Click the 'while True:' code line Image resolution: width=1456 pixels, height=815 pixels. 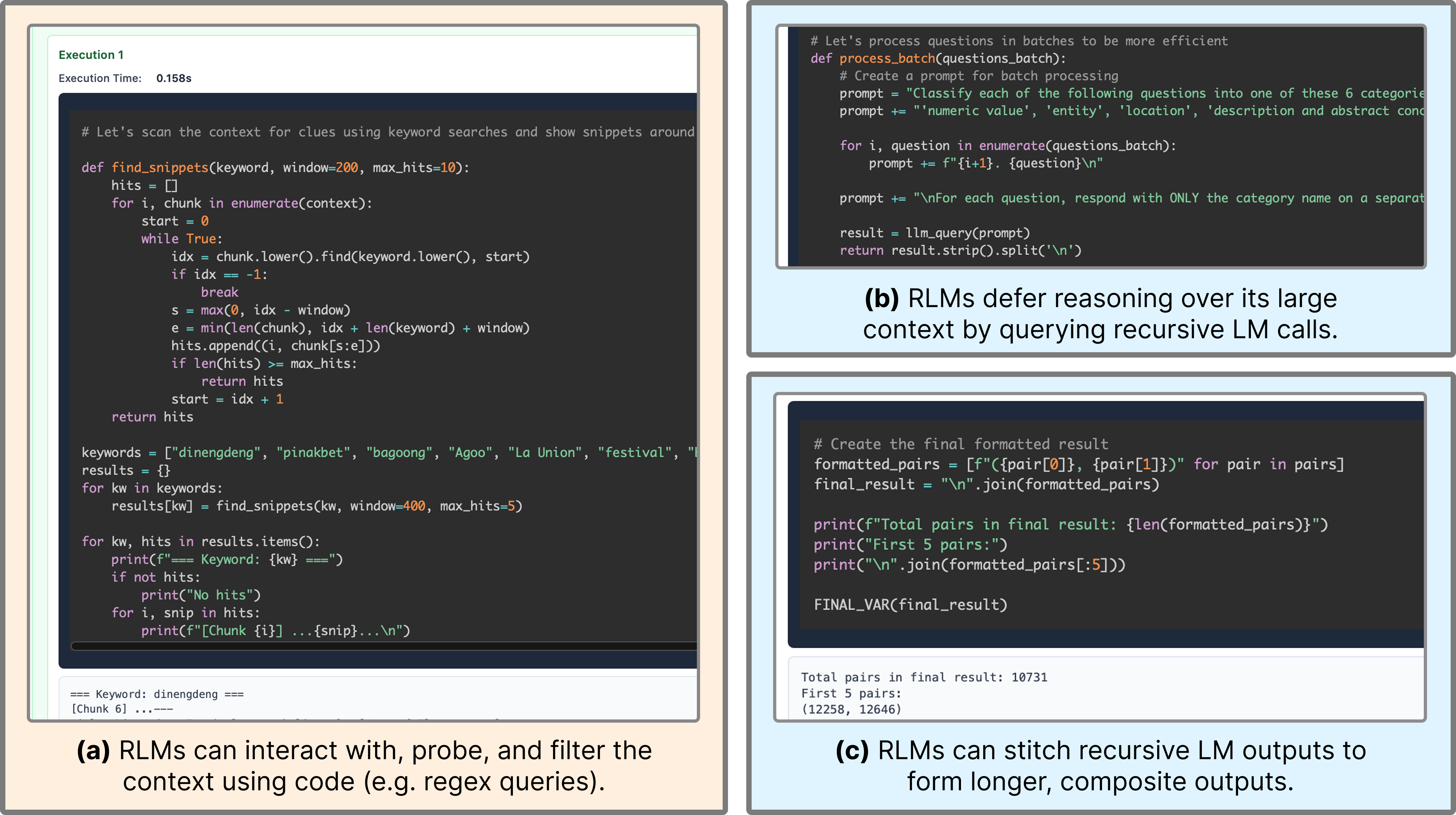181,239
